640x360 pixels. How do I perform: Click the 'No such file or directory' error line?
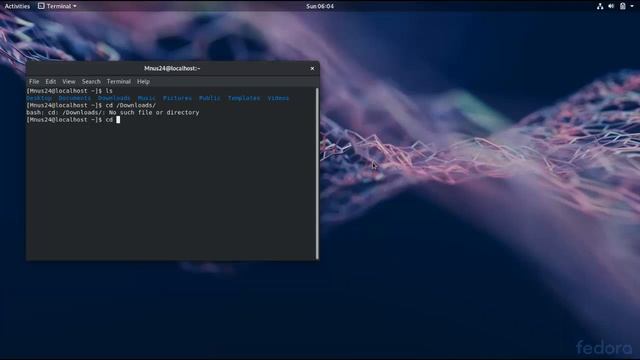click(113, 113)
